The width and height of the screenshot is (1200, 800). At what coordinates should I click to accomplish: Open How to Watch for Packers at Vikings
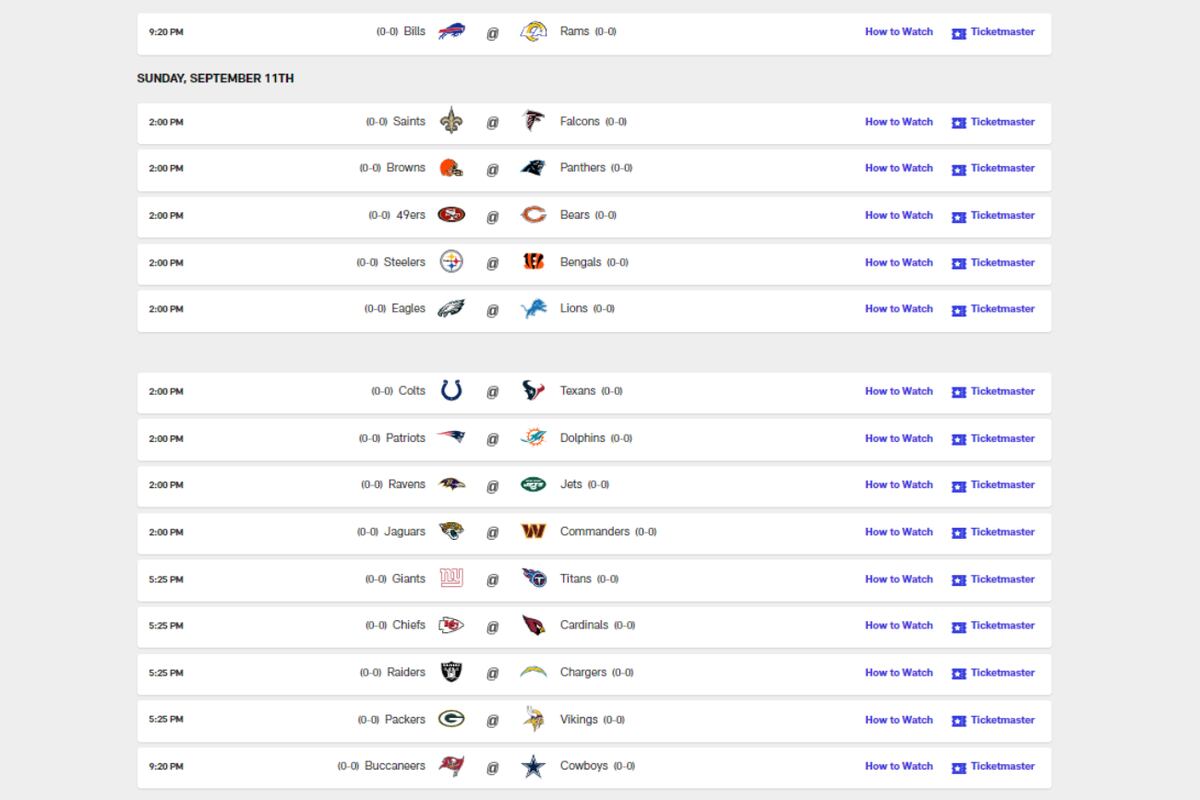click(899, 720)
